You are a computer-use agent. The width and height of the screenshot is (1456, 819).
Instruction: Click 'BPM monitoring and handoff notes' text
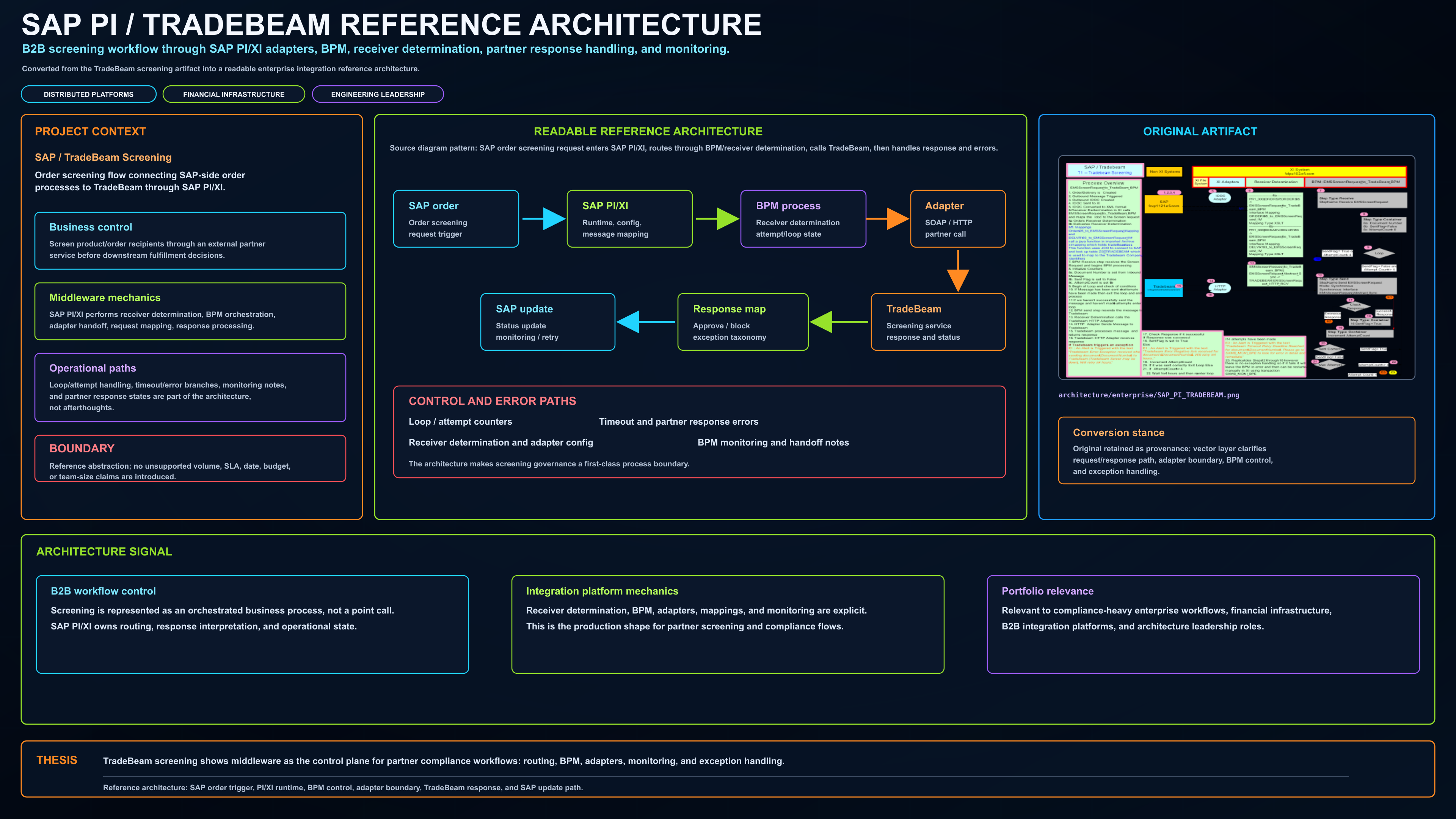tap(773, 442)
